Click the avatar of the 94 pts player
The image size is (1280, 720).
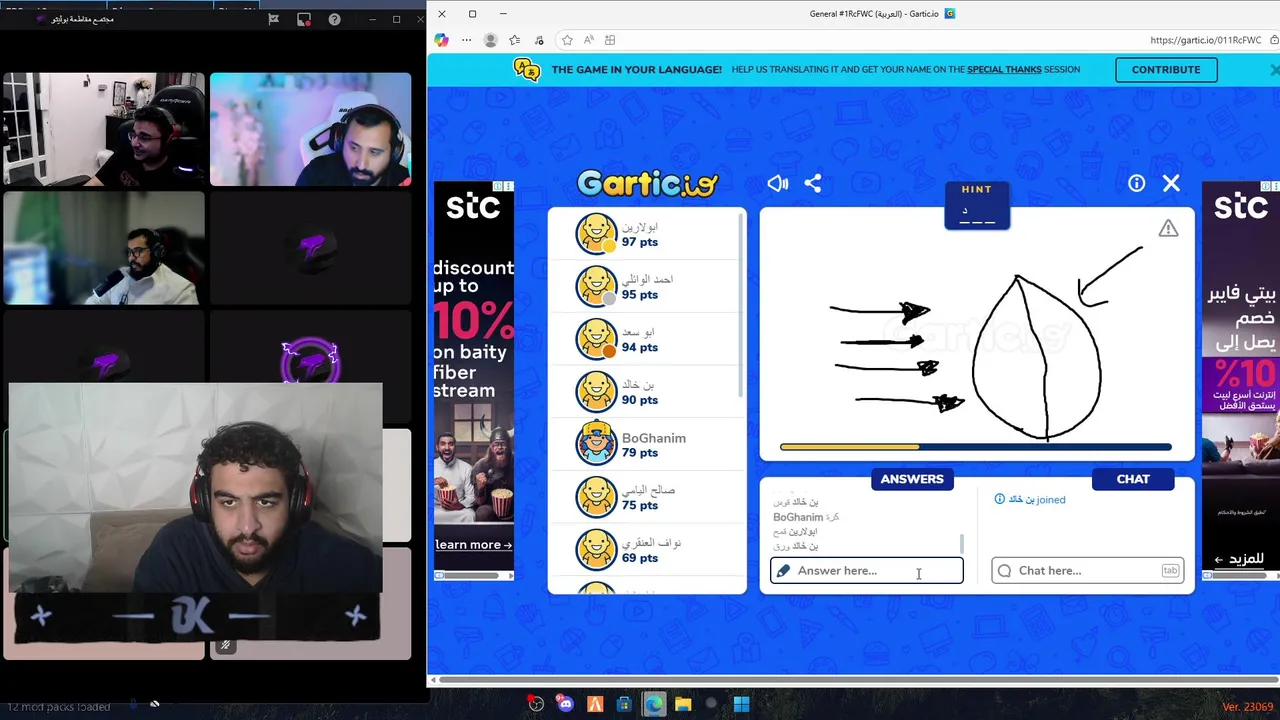pos(597,339)
